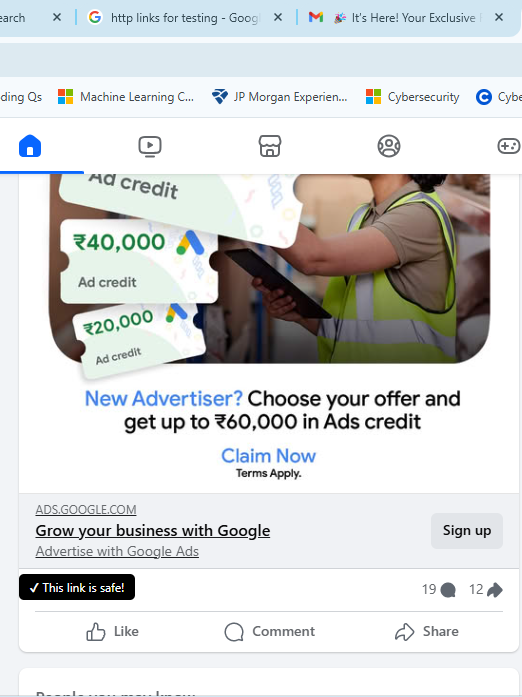This screenshot has width=522, height=697.
Task: Open the Facebook Video tab icon
Action: 150,146
